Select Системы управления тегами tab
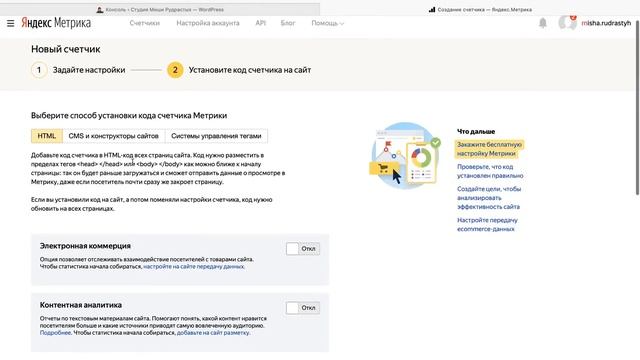640x360 pixels. pyautogui.click(x=216, y=136)
